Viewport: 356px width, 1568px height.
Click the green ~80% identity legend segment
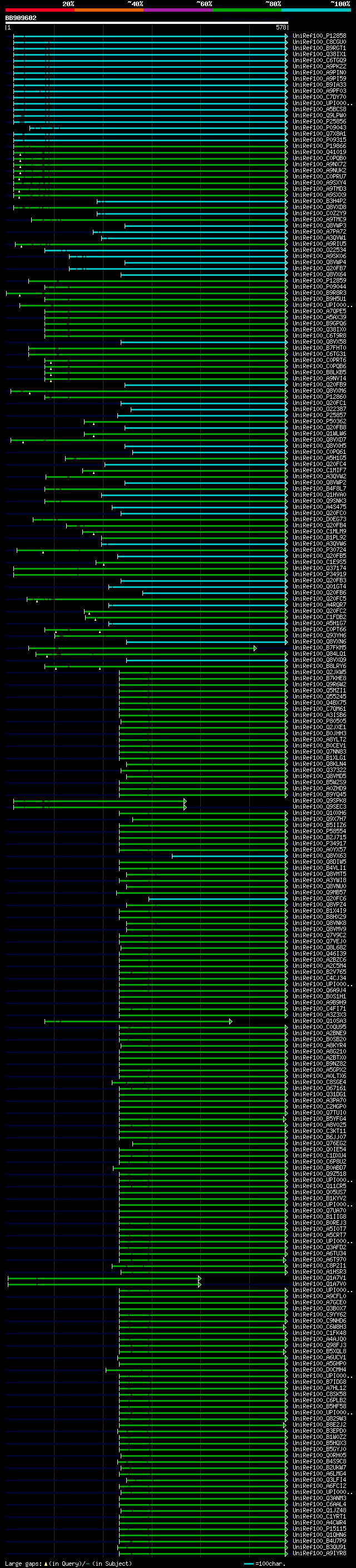pos(247,10)
